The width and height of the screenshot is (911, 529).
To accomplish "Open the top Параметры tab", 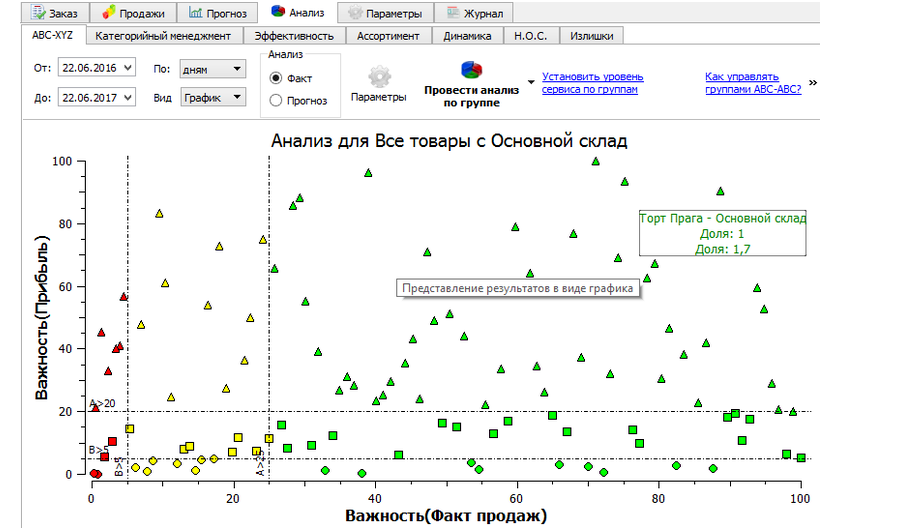I will pyautogui.click(x=386, y=13).
